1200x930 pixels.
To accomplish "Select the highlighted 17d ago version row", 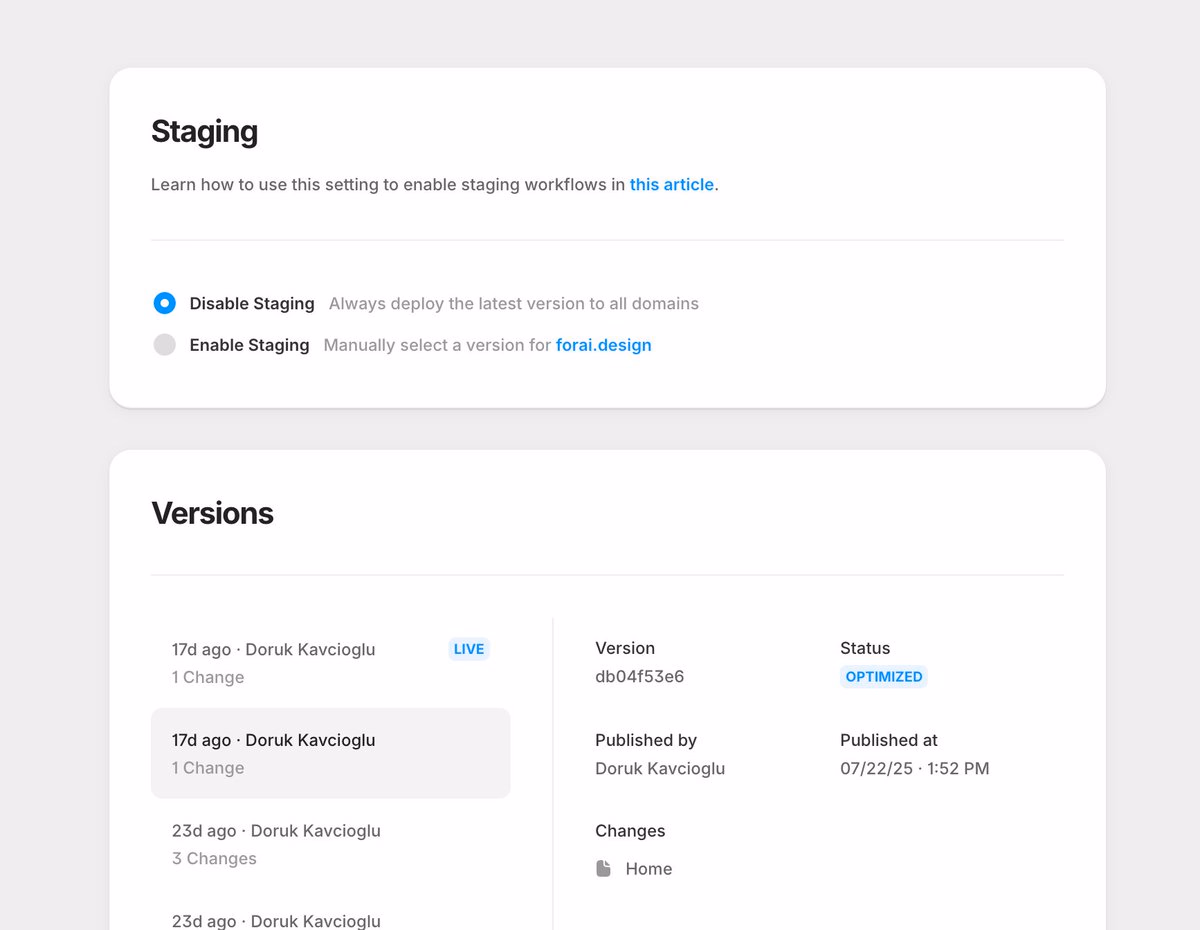I will point(331,753).
